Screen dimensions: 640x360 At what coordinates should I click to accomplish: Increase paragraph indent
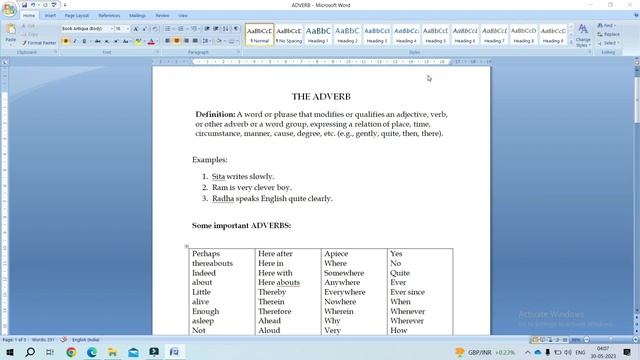(x=216, y=29)
